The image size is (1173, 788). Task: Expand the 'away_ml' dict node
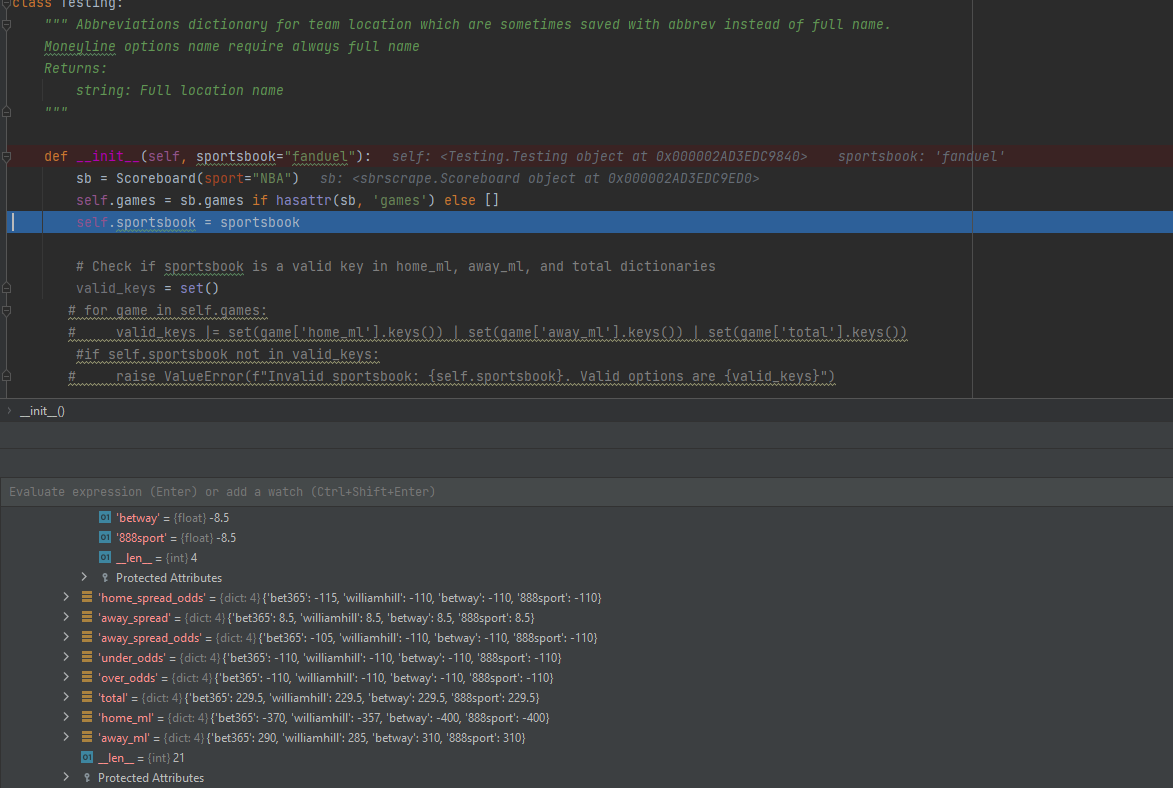coord(66,737)
